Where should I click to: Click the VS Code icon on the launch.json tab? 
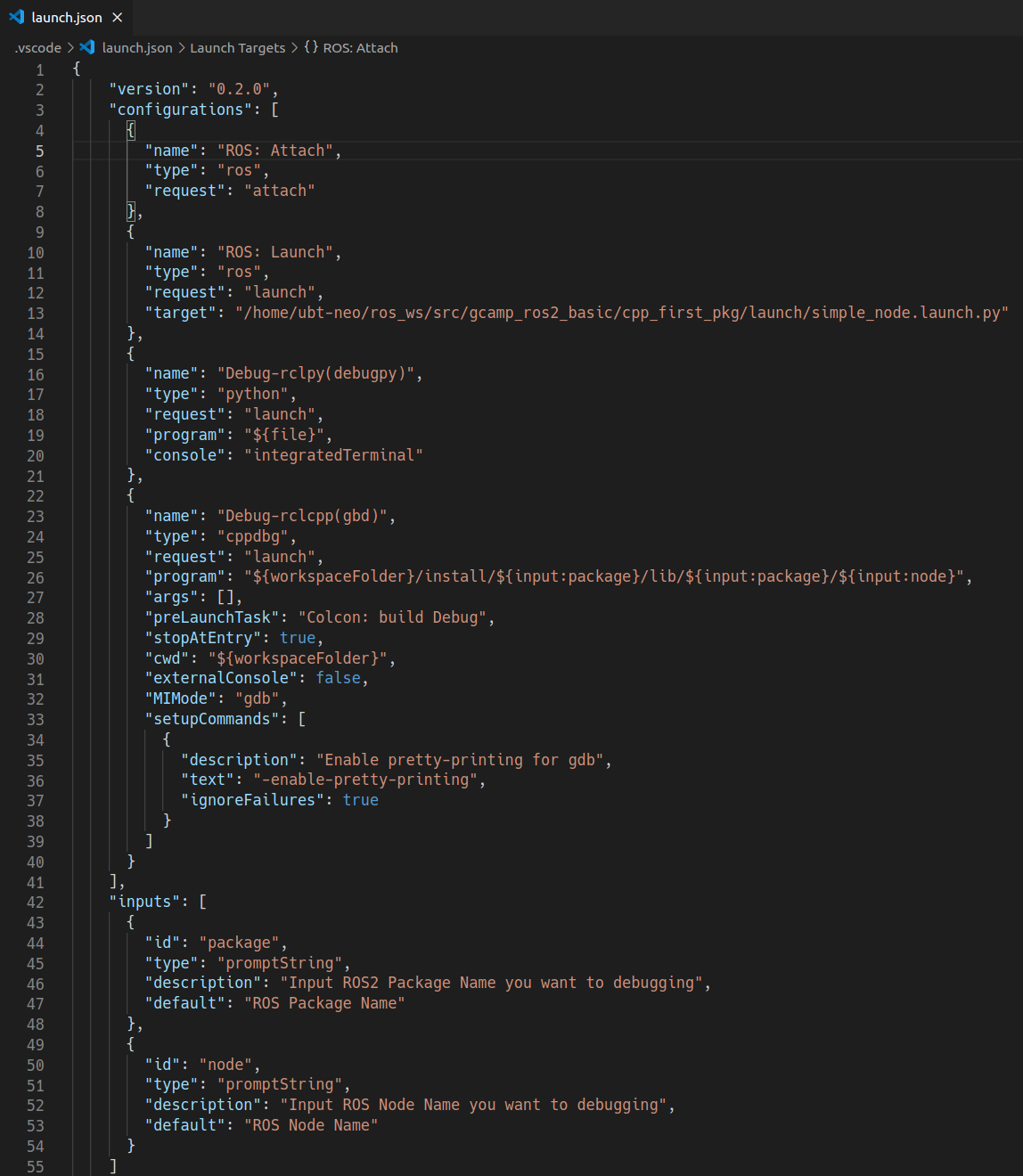click(x=16, y=16)
